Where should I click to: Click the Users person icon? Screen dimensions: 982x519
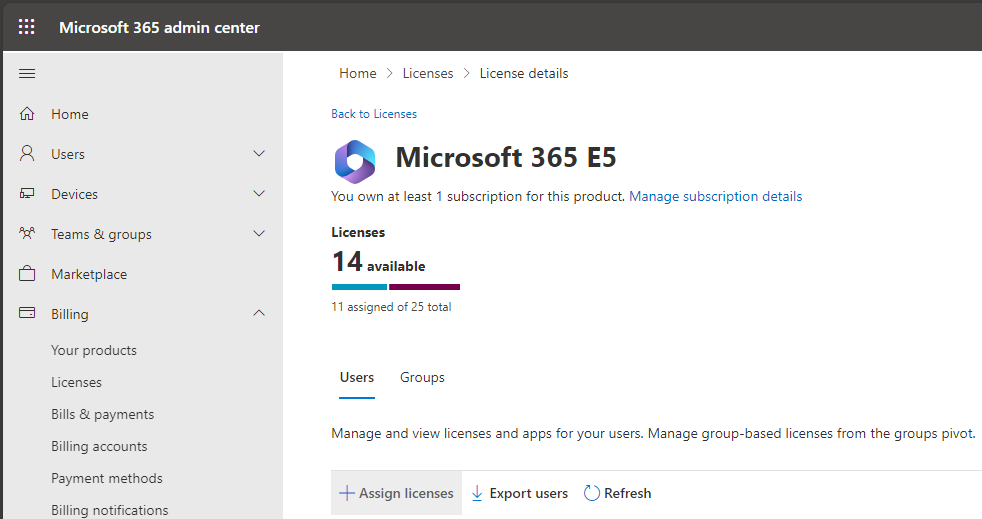pyautogui.click(x=27, y=153)
